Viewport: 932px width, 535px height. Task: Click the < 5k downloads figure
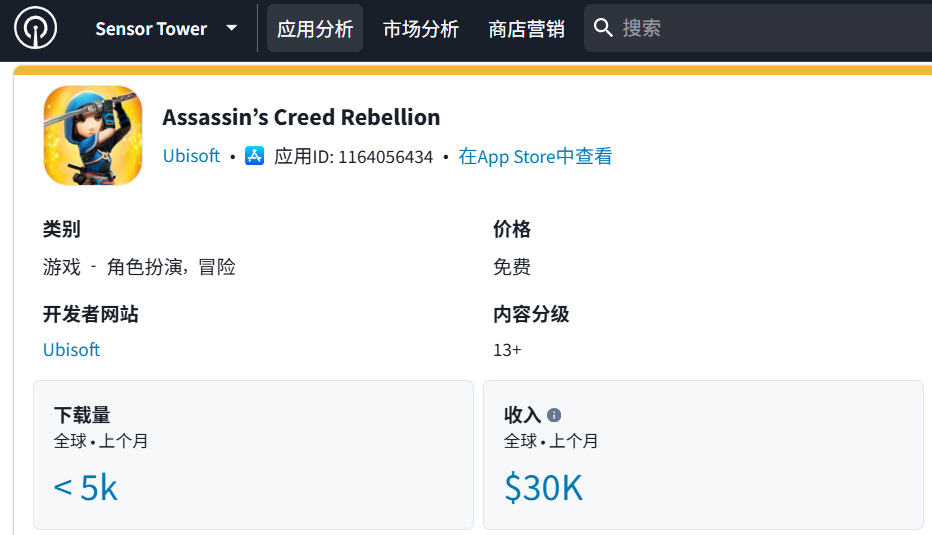tap(86, 487)
